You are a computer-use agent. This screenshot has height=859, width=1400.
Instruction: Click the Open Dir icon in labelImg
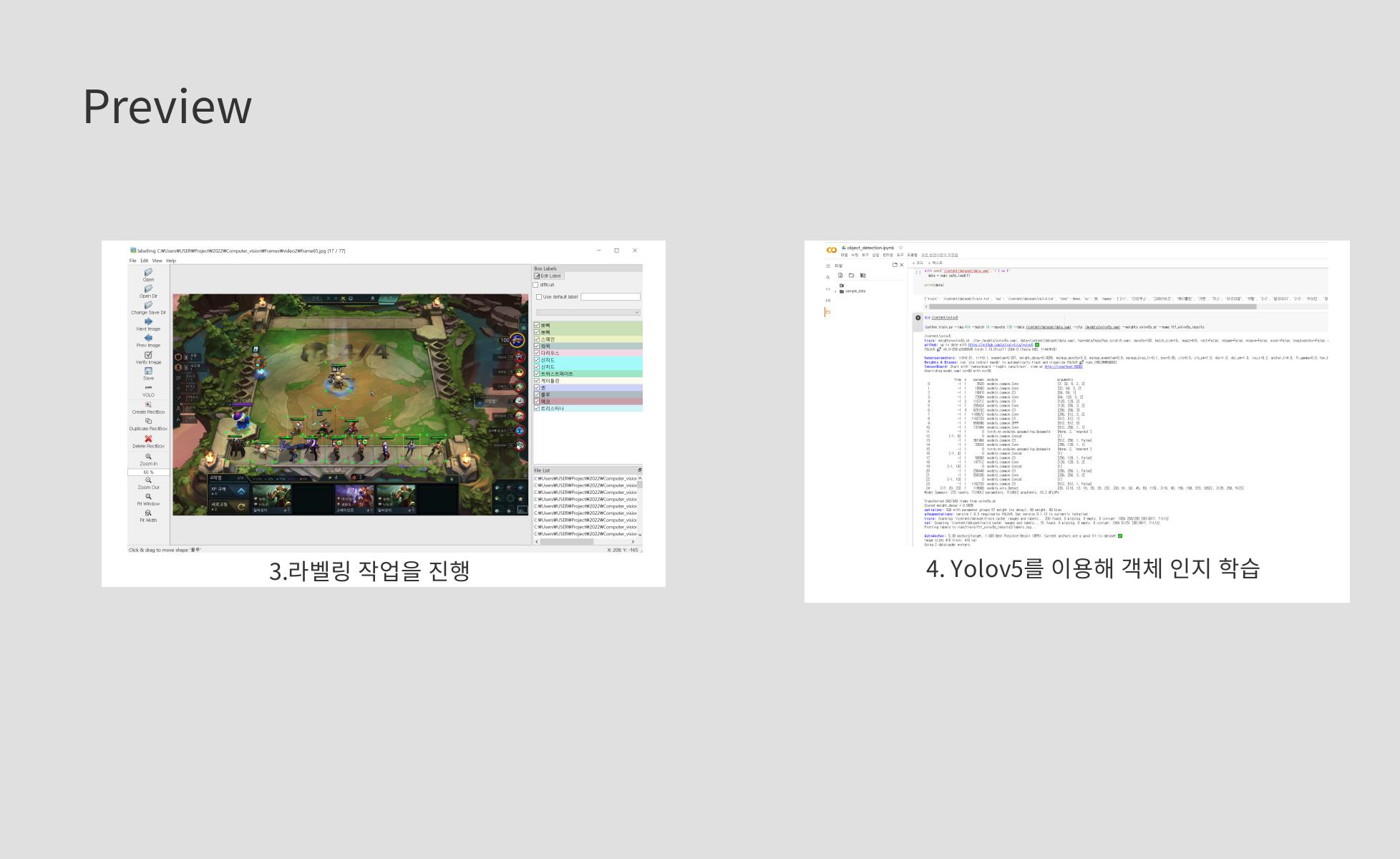148,289
